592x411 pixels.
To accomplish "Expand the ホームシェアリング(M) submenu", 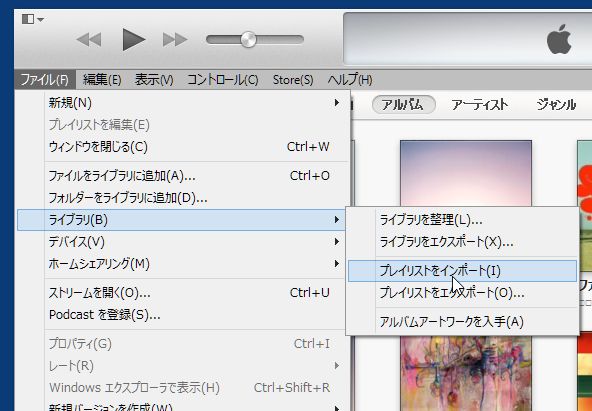I will [181, 263].
